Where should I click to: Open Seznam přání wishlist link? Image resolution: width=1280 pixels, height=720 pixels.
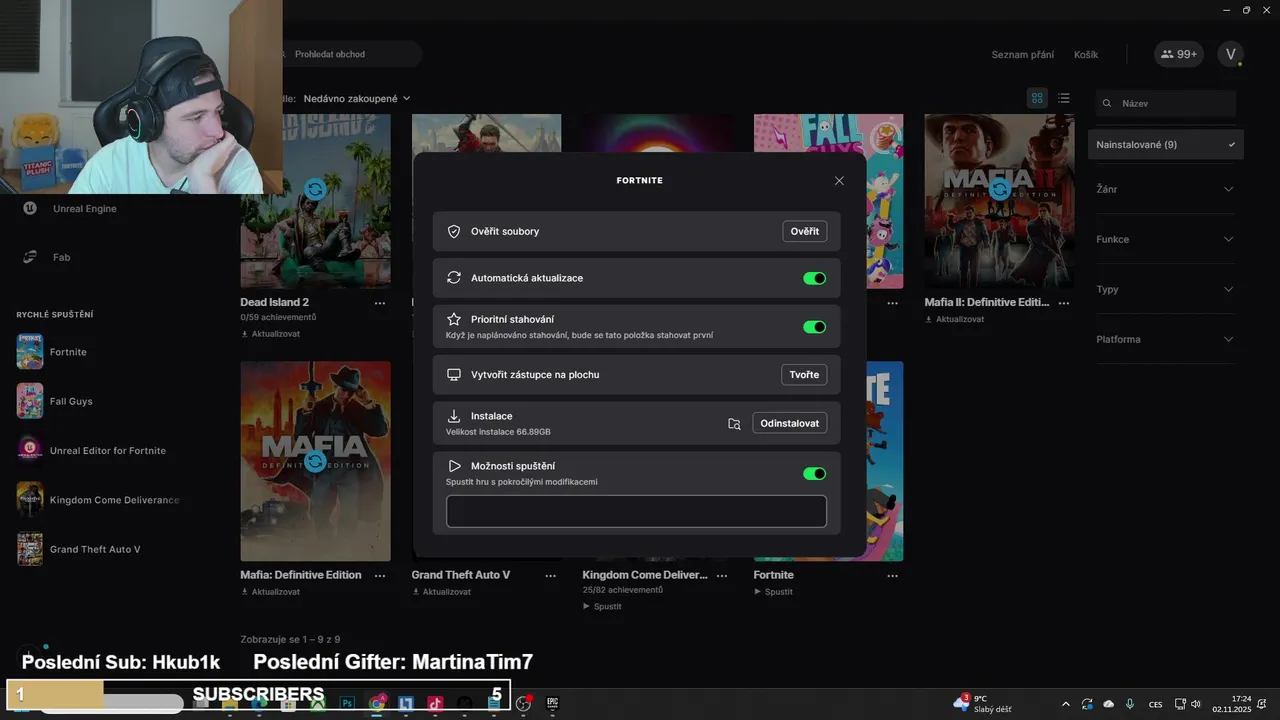point(1022,55)
